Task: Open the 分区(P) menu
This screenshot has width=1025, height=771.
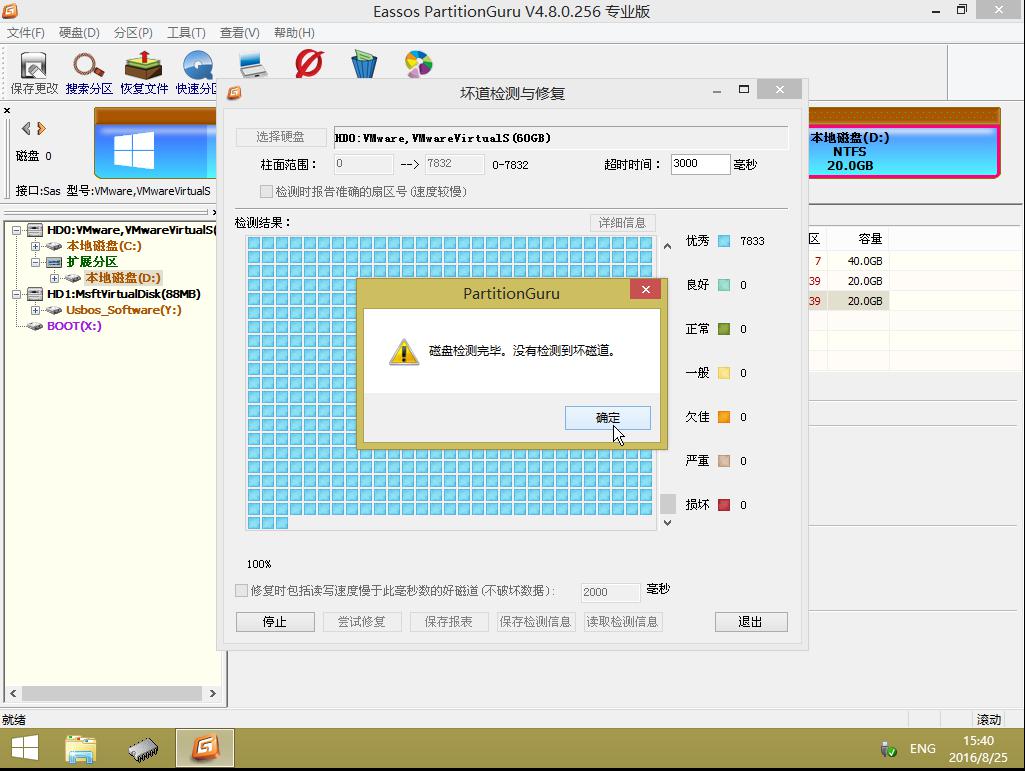Action: click(x=133, y=33)
